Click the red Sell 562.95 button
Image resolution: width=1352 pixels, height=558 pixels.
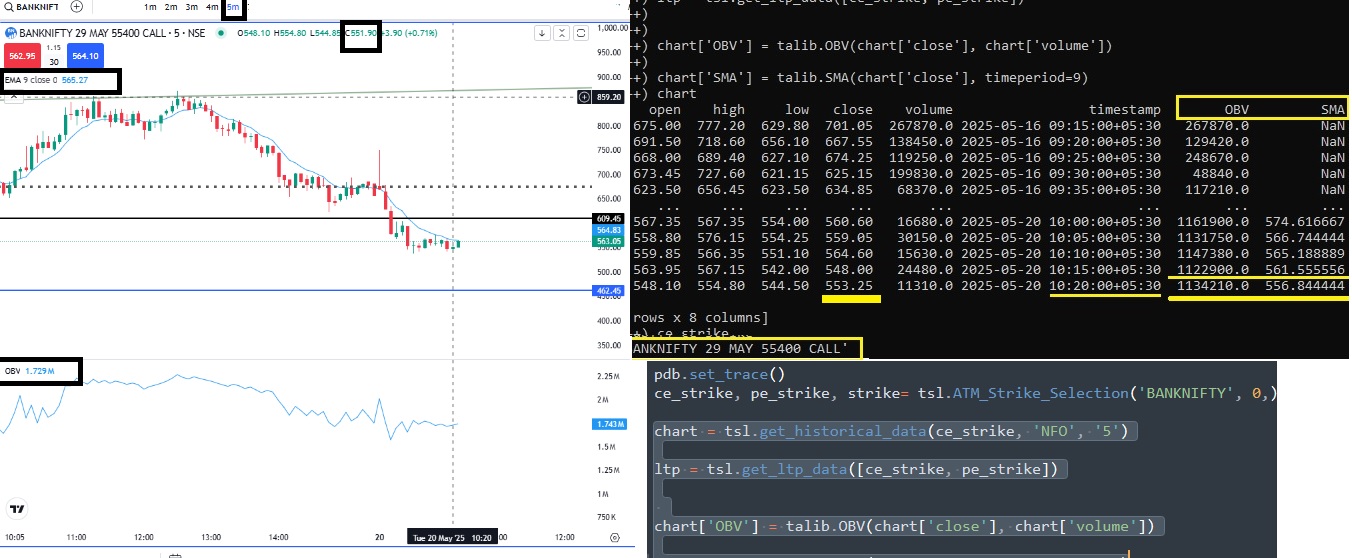click(20, 57)
